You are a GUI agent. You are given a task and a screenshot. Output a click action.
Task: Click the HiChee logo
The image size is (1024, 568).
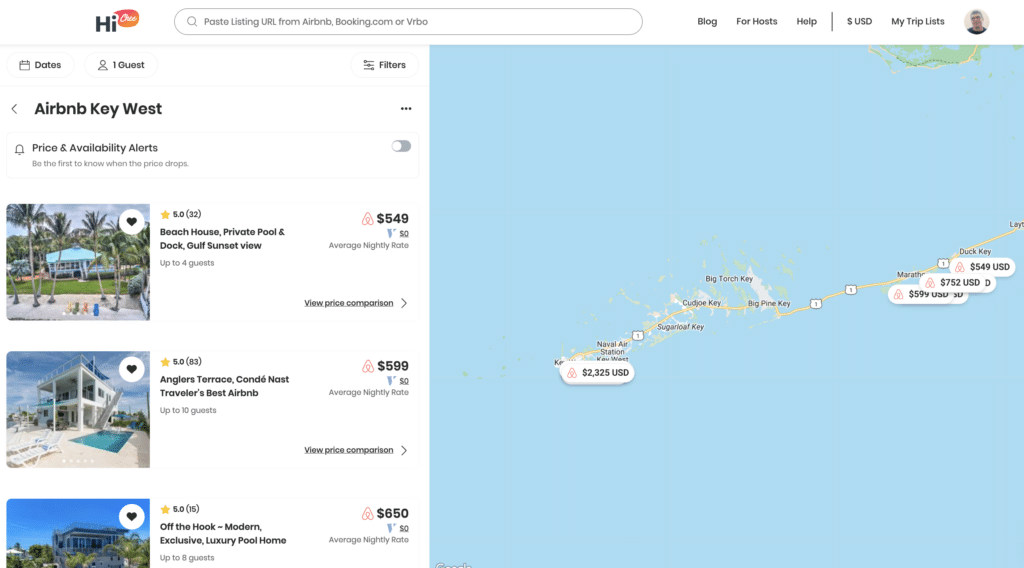point(117,22)
